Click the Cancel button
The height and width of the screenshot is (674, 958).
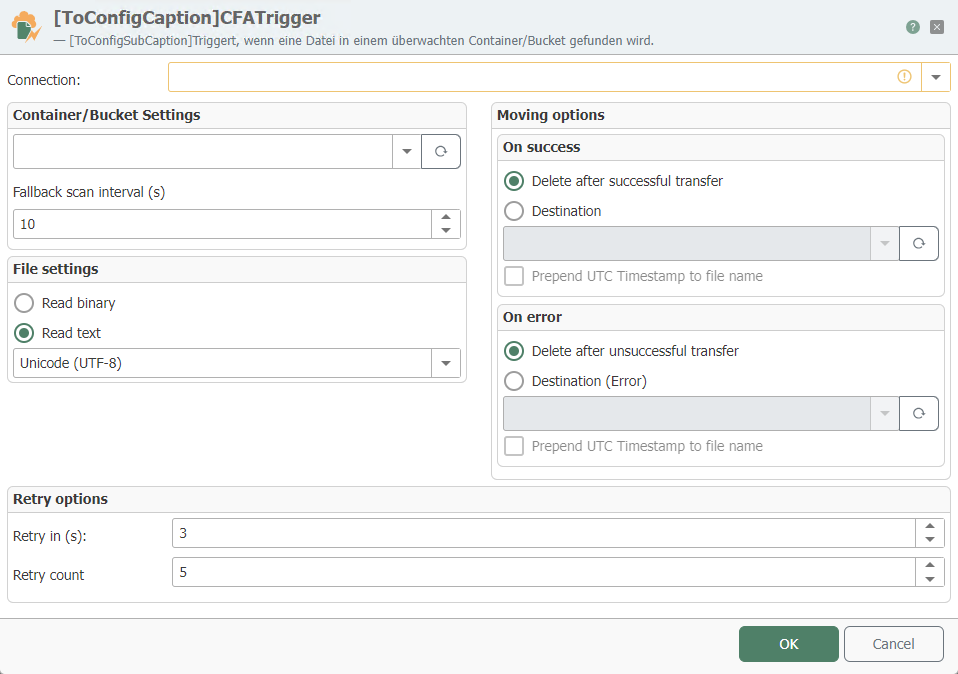(893, 644)
